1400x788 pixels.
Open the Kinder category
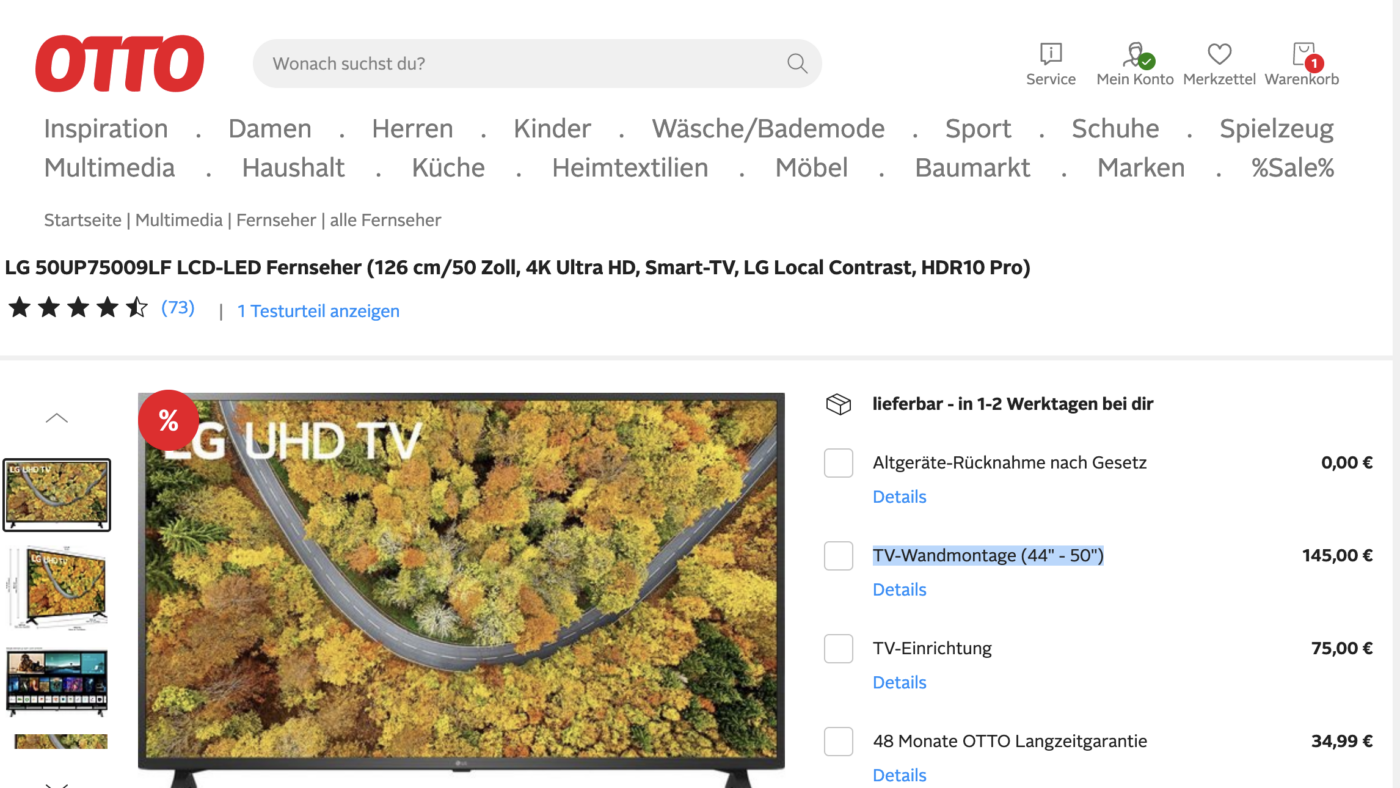click(552, 129)
